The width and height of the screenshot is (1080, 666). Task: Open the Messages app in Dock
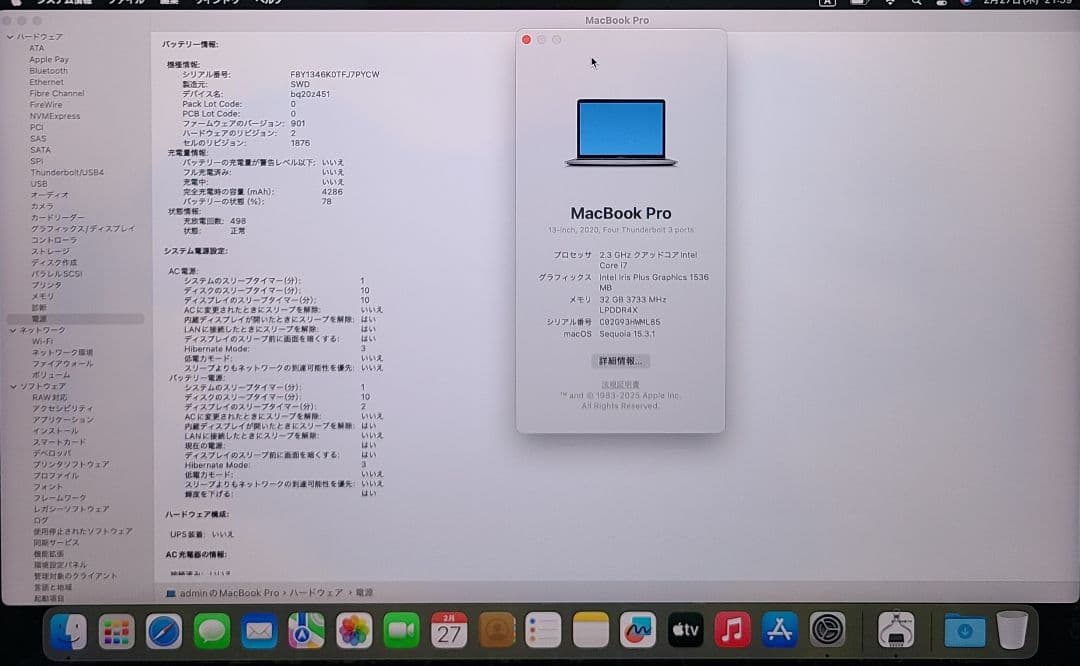pos(211,631)
